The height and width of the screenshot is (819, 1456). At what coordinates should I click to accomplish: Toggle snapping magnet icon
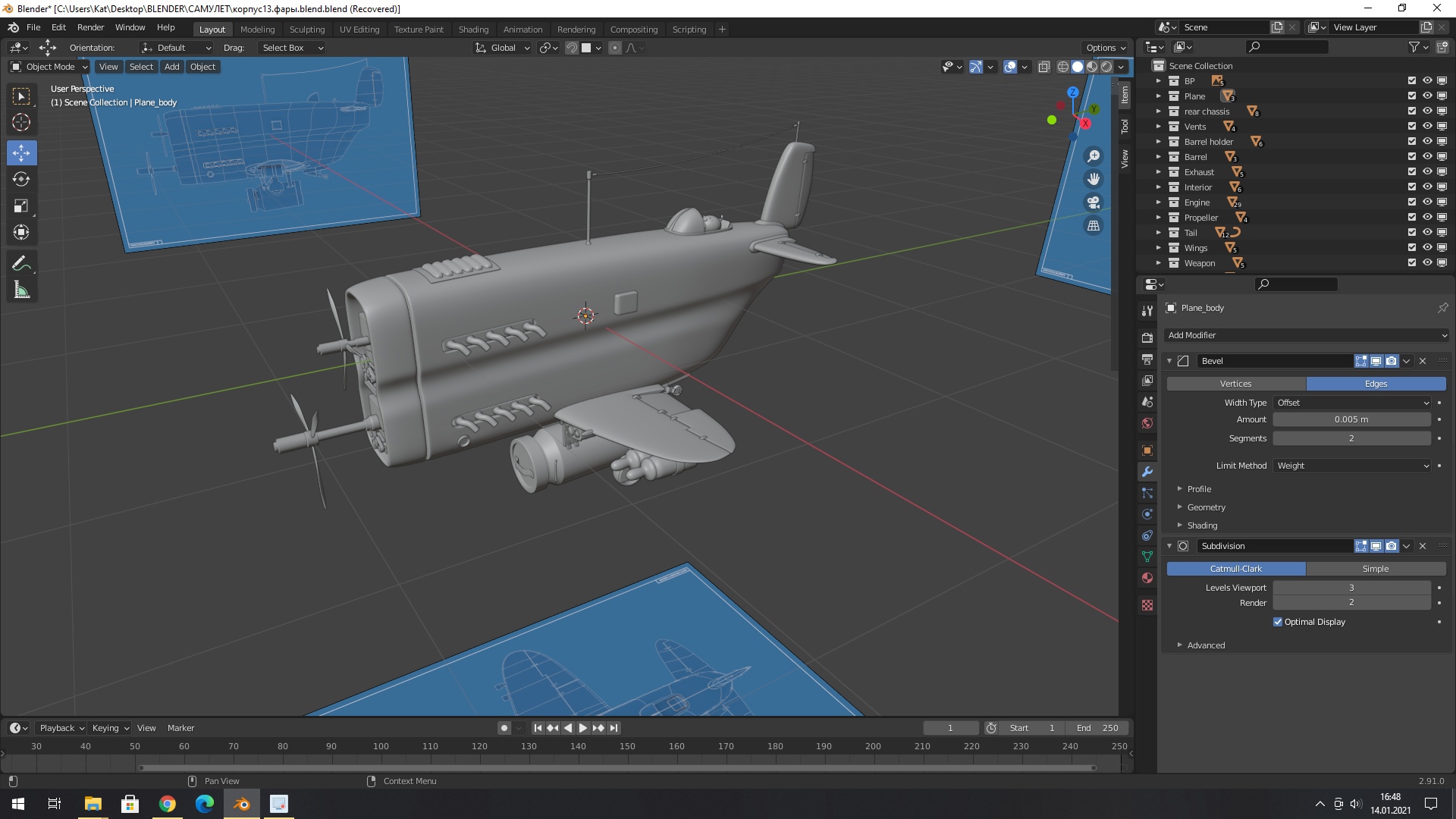[573, 48]
